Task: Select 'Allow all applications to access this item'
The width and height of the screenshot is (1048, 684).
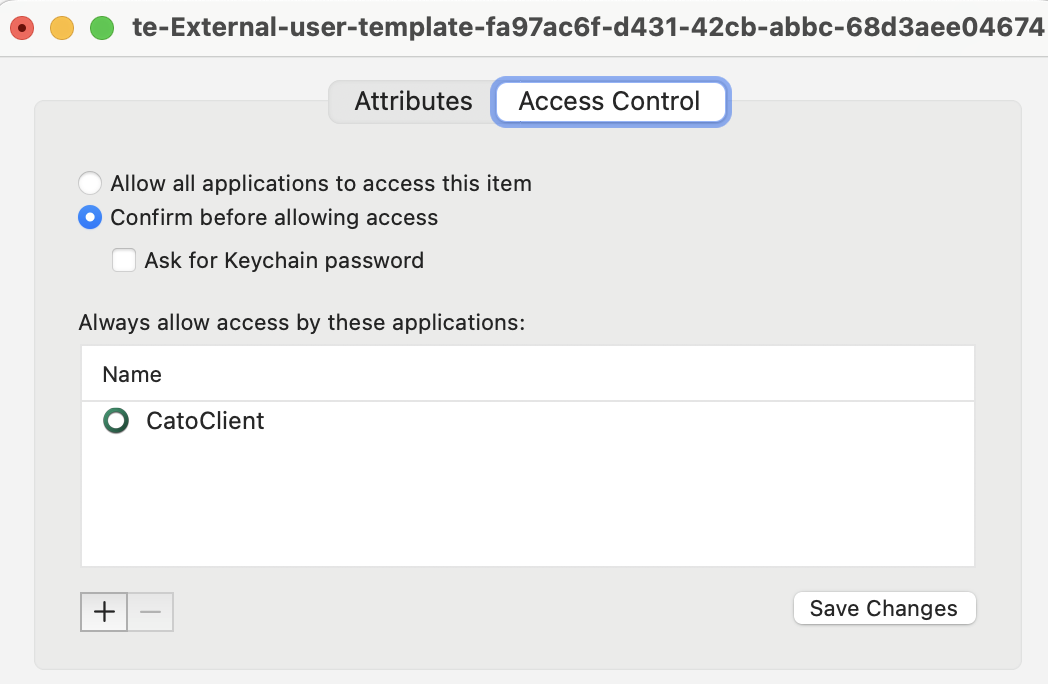Action: tap(90, 183)
